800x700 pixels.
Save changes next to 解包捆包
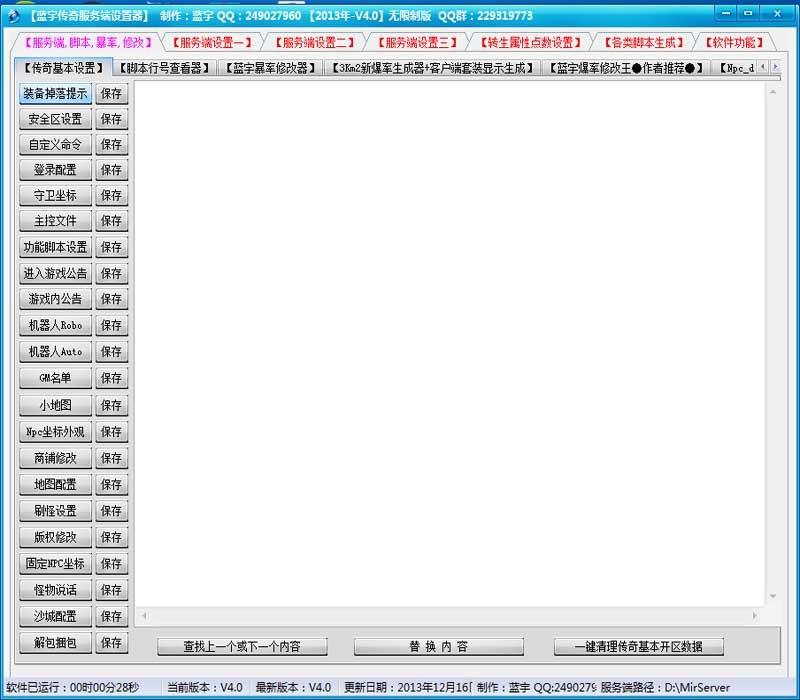tap(111, 642)
